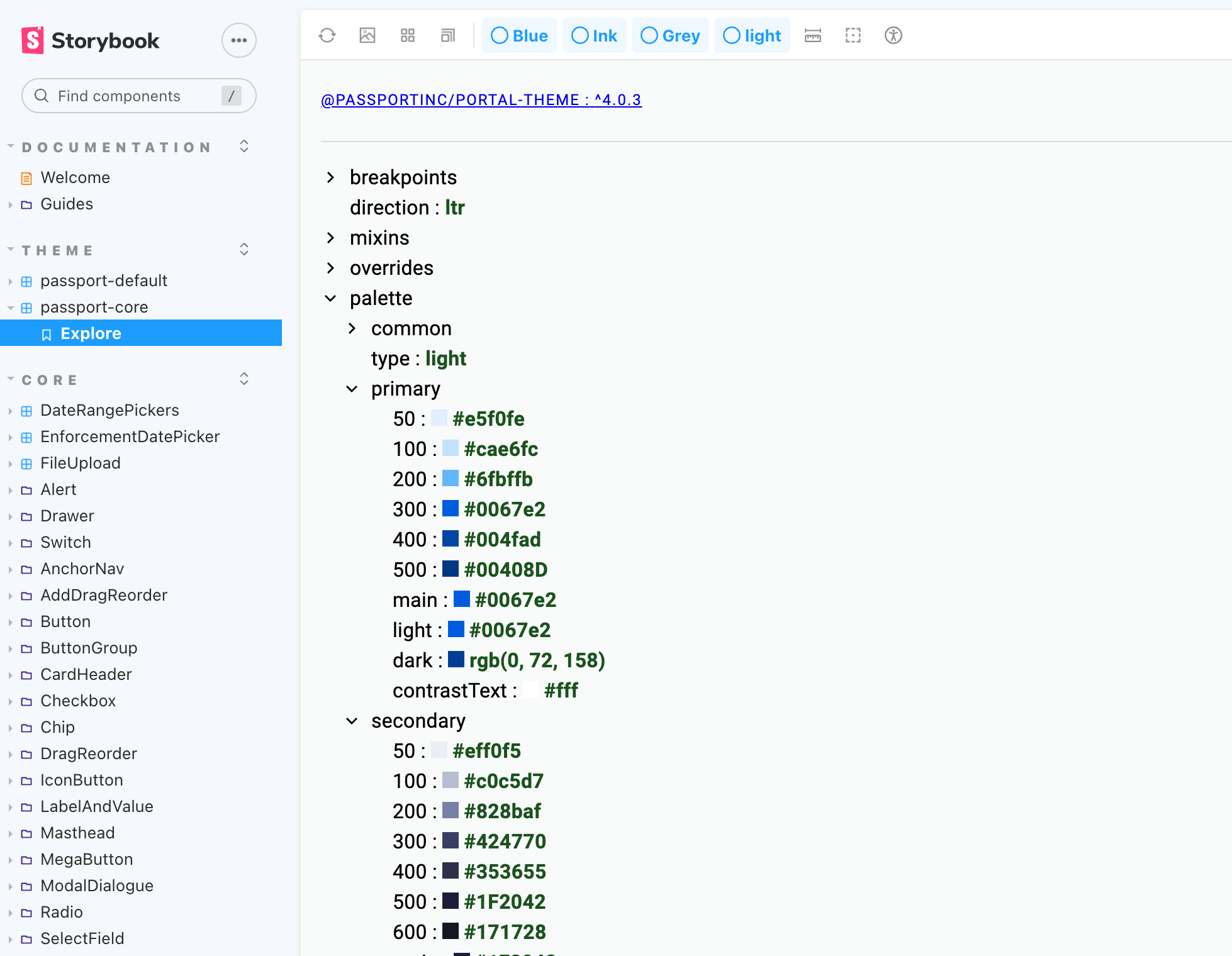The height and width of the screenshot is (956, 1232).
Task: Collapse the palette section chevron
Action: point(331,298)
